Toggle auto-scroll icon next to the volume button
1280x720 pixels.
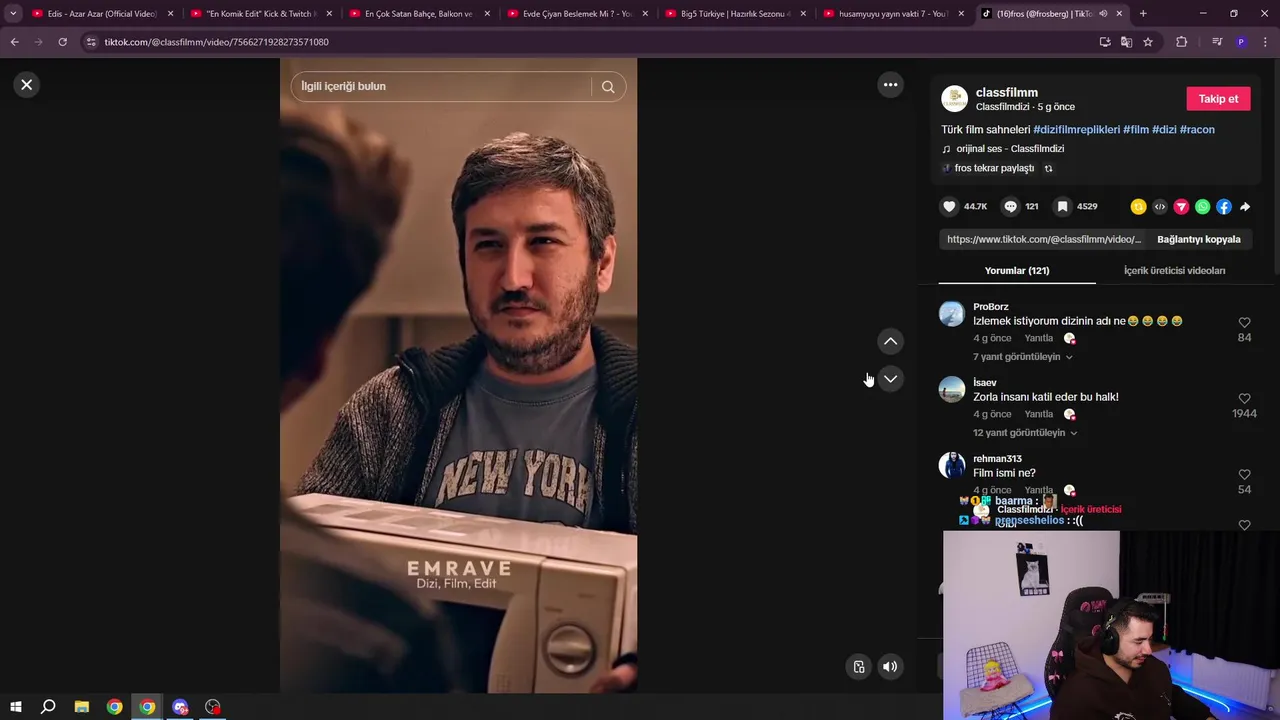point(858,667)
